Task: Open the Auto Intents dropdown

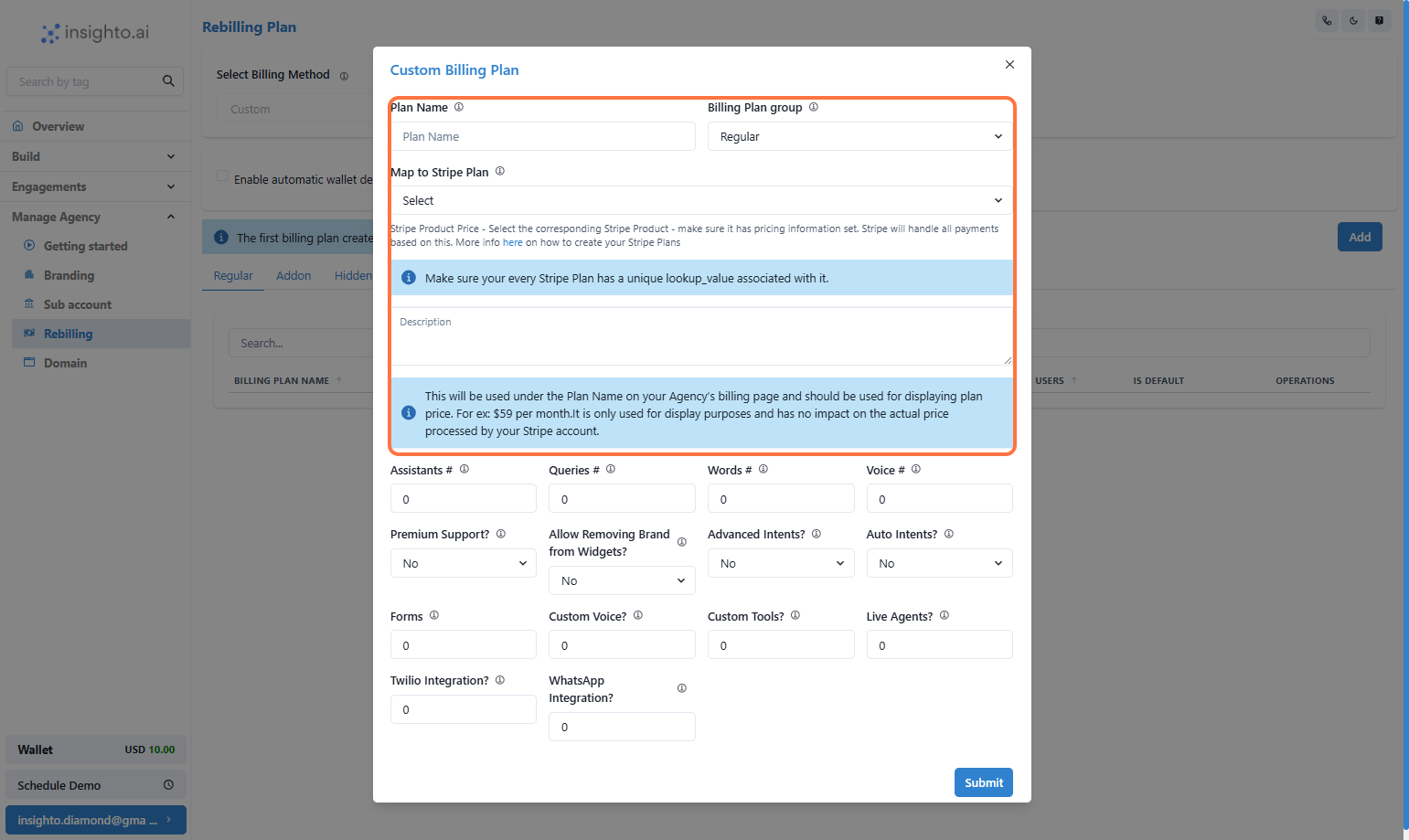Action: [940, 563]
